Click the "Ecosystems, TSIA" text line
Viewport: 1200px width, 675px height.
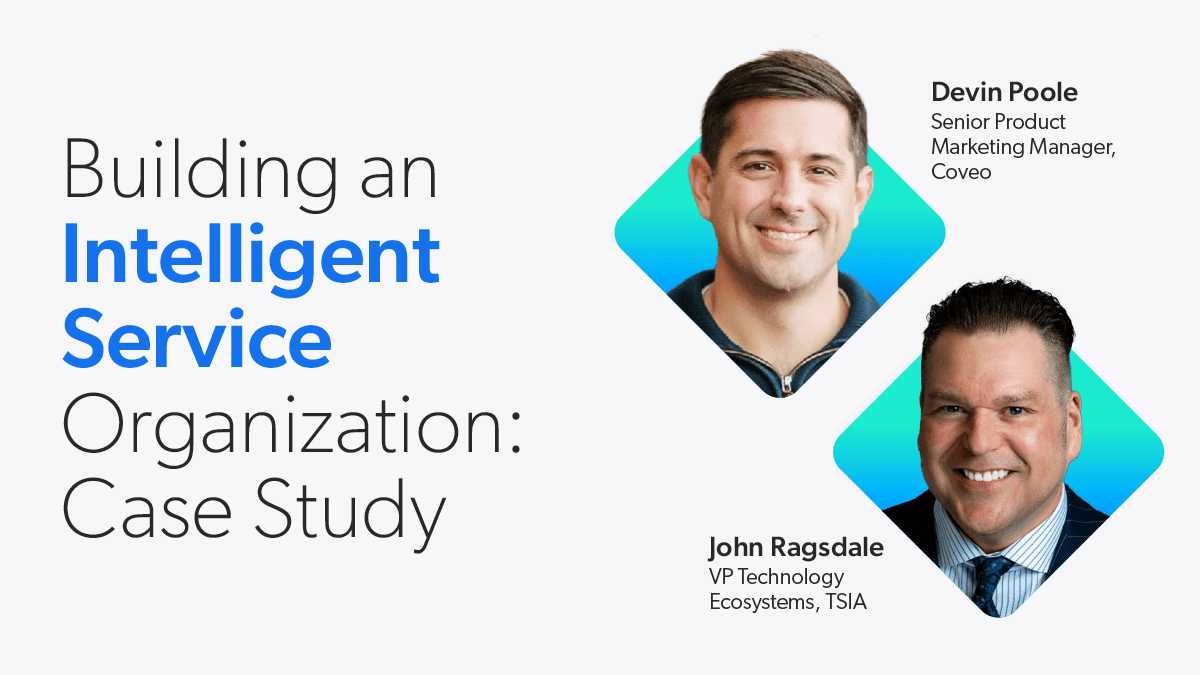point(788,602)
